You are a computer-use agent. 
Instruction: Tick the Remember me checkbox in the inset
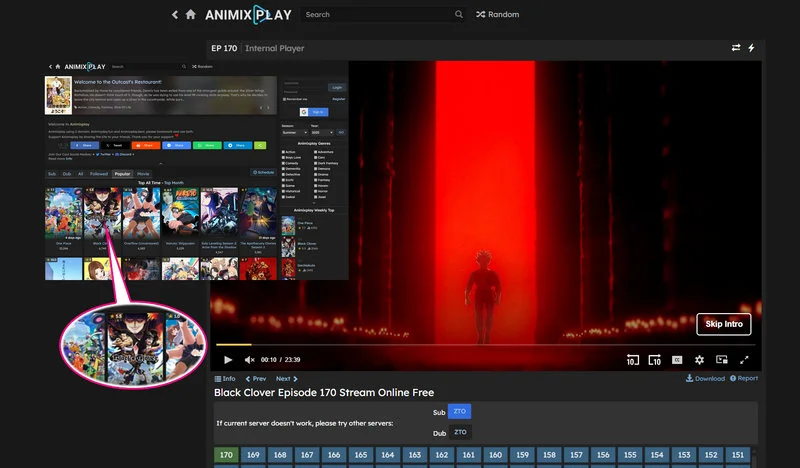tap(284, 99)
